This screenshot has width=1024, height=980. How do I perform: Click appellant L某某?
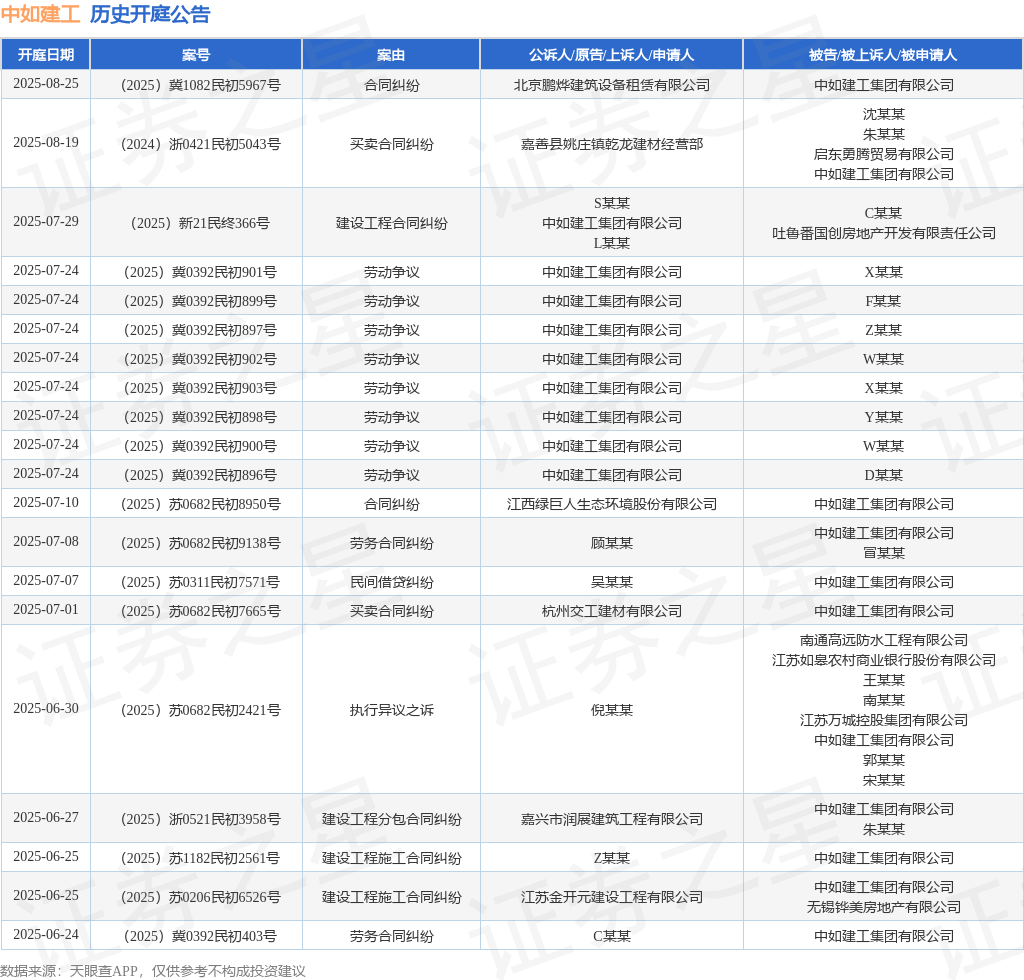click(x=611, y=243)
